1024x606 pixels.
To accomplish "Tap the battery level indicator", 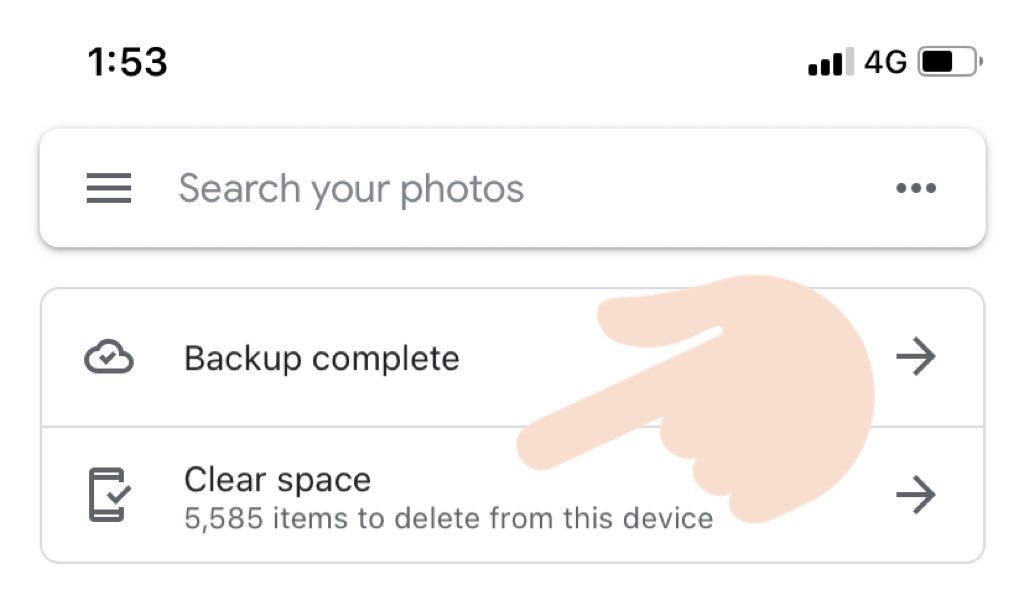I will tap(950, 62).
